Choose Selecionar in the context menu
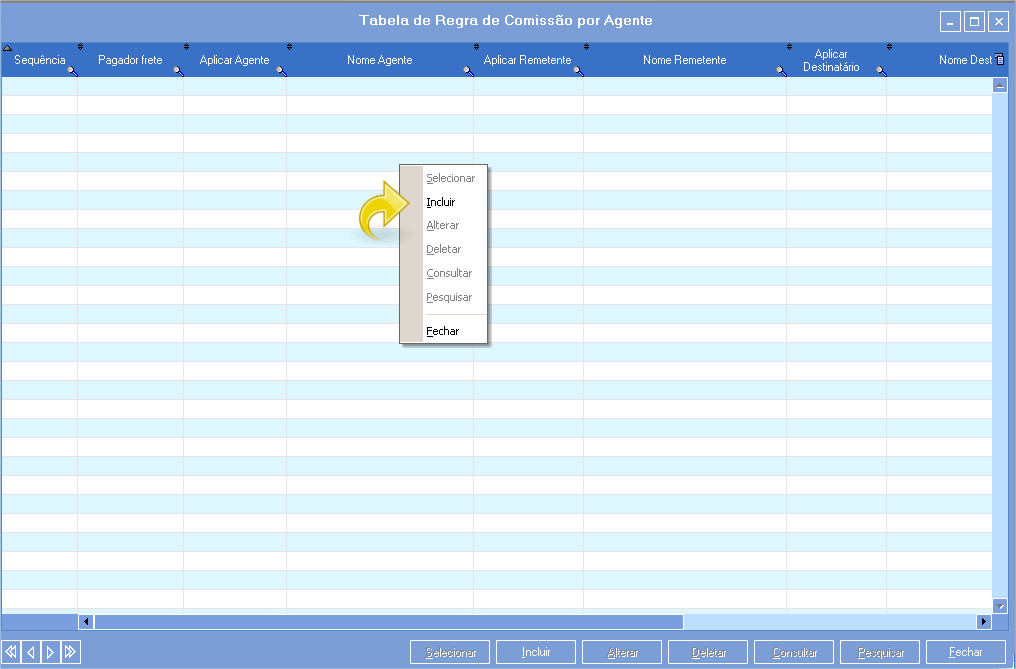The height and width of the screenshot is (669, 1016). pos(450,178)
